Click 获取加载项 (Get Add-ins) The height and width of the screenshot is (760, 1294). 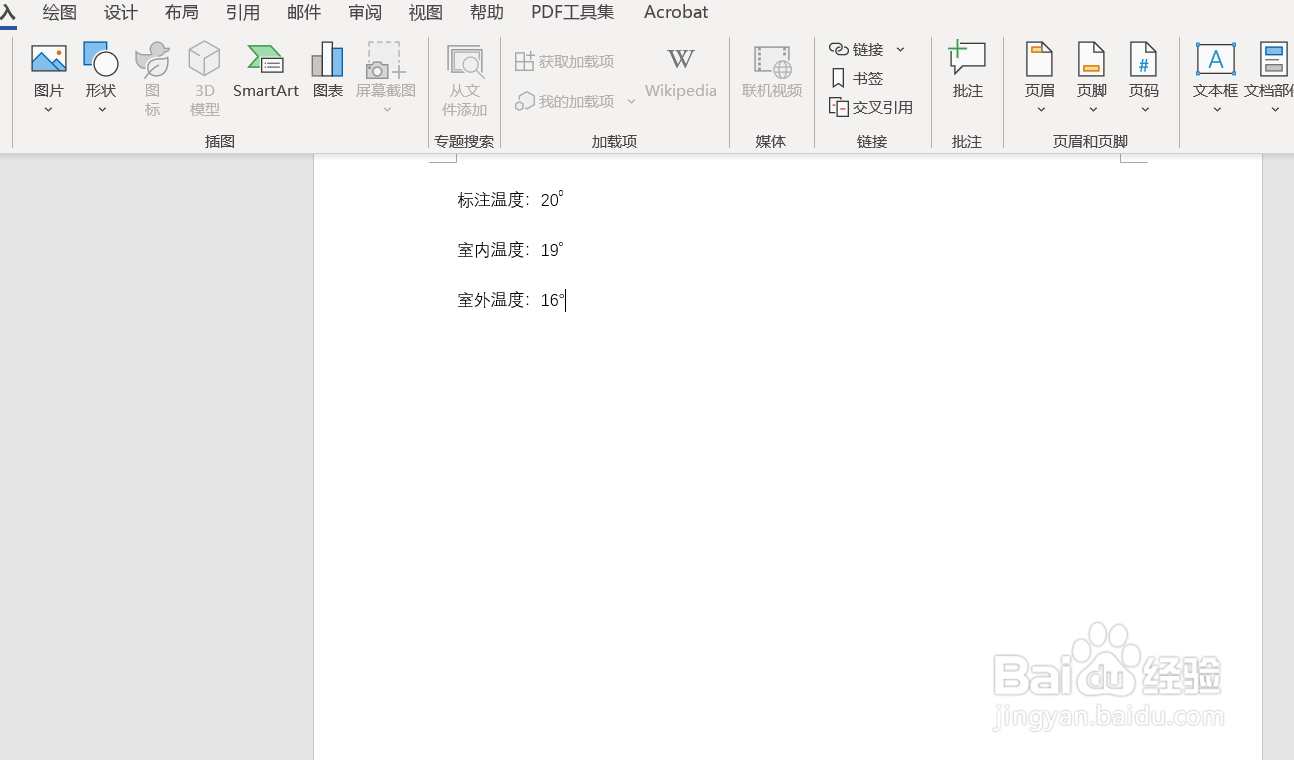pos(565,62)
